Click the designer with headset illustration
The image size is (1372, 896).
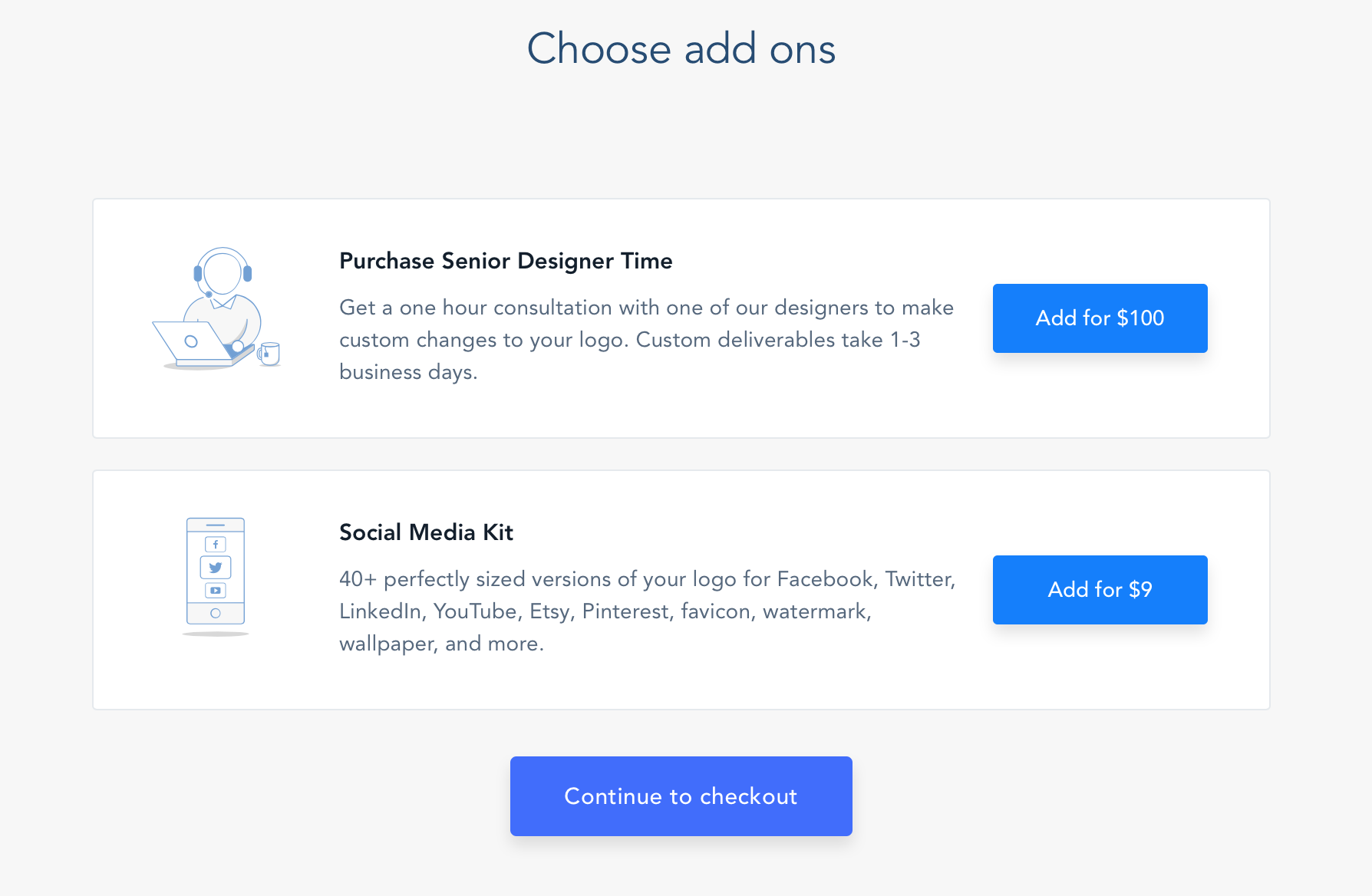click(x=216, y=308)
